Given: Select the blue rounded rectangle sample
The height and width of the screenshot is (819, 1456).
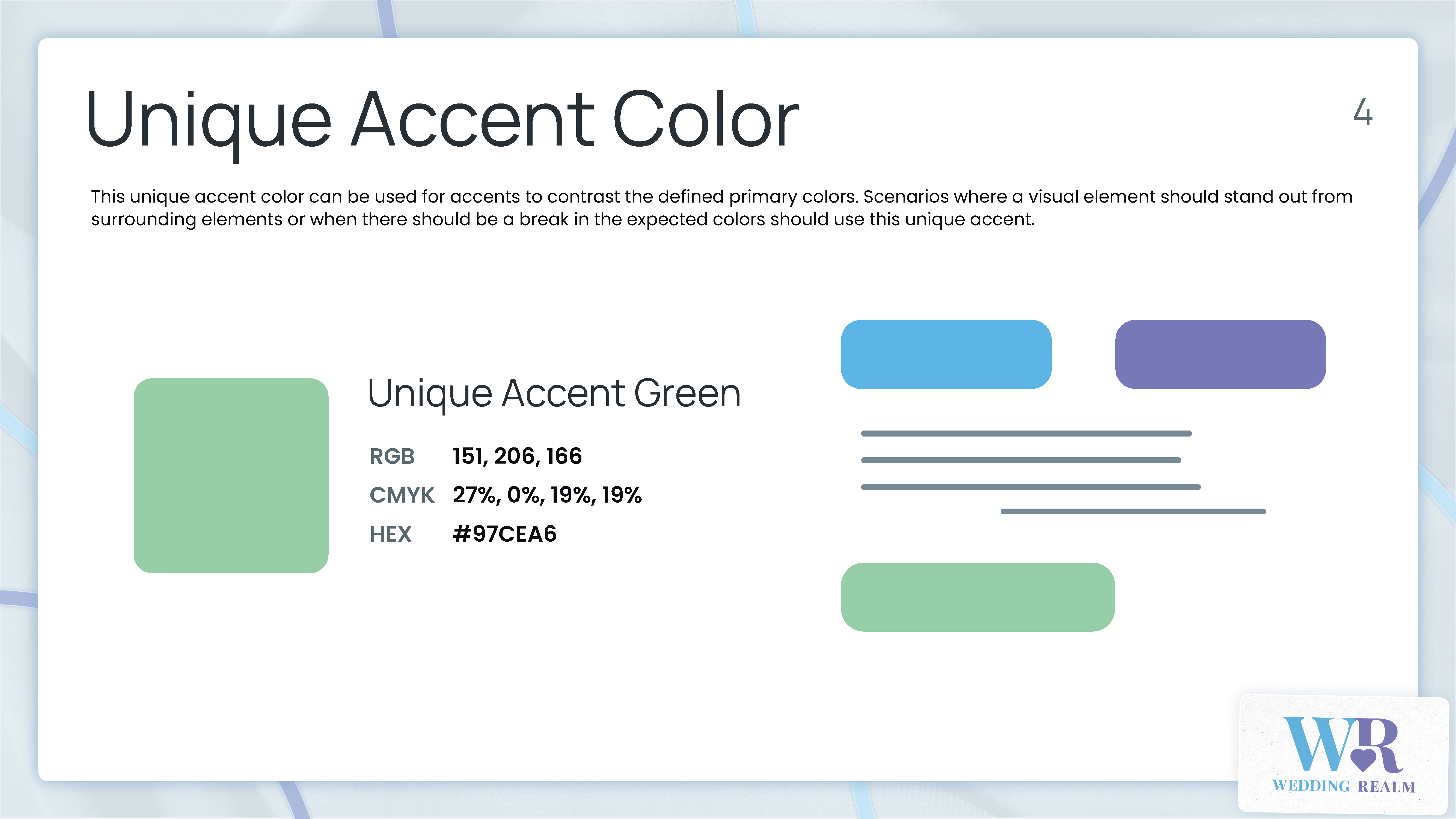Looking at the screenshot, I should click(x=946, y=354).
